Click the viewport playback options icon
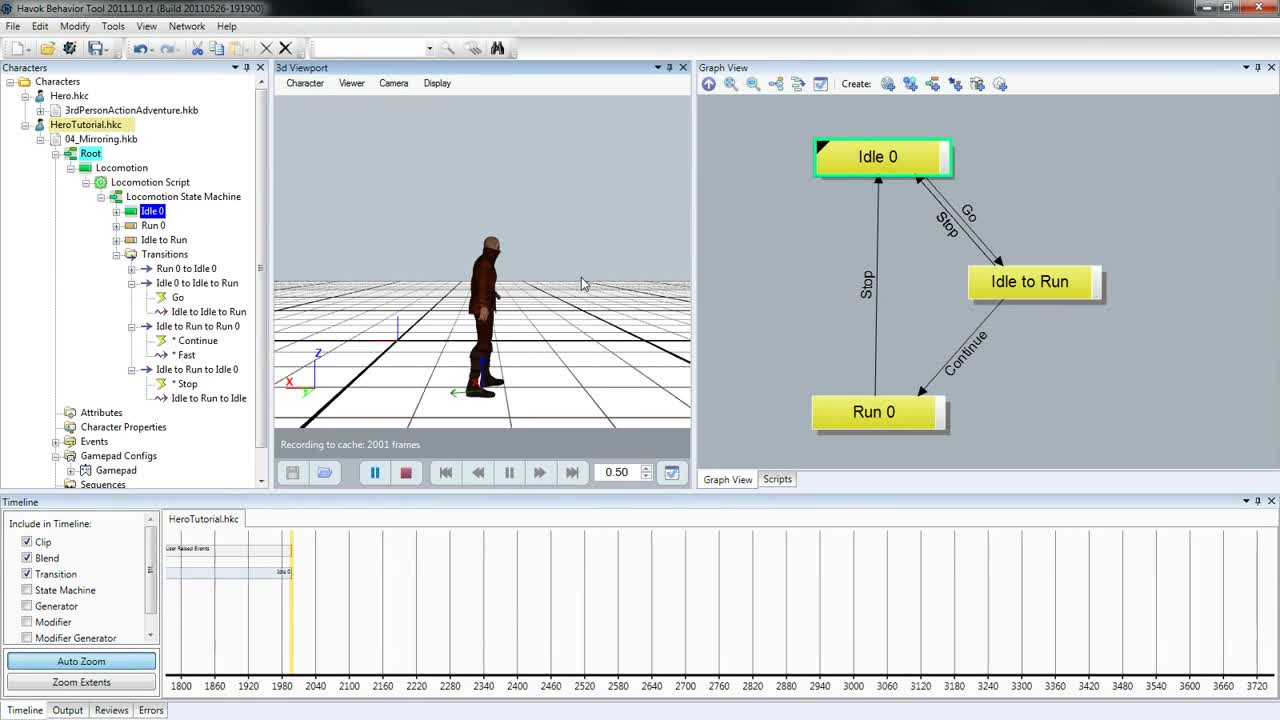Viewport: 1280px width, 720px height. click(x=672, y=473)
